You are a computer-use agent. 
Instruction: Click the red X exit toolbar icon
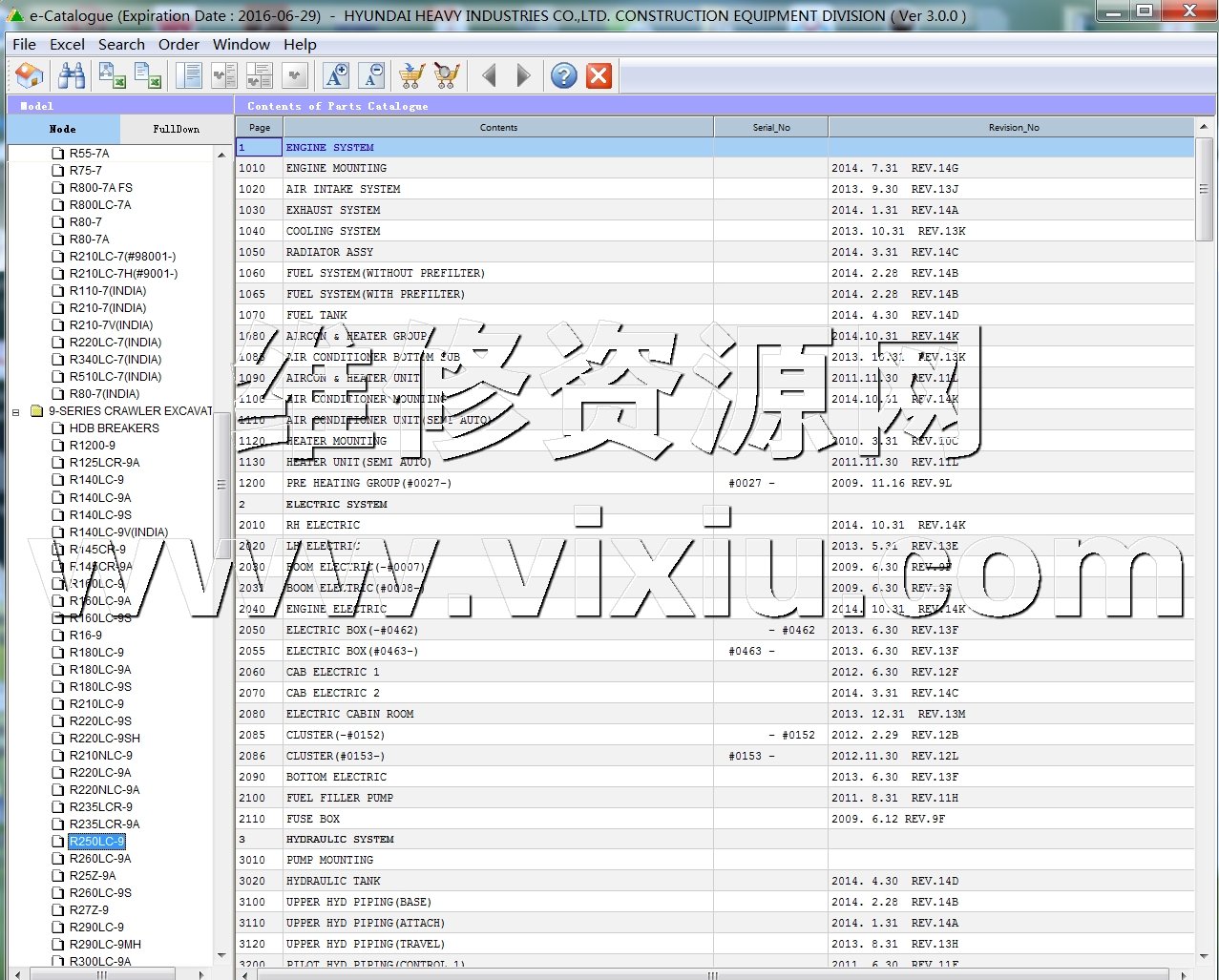click(599, 75)
